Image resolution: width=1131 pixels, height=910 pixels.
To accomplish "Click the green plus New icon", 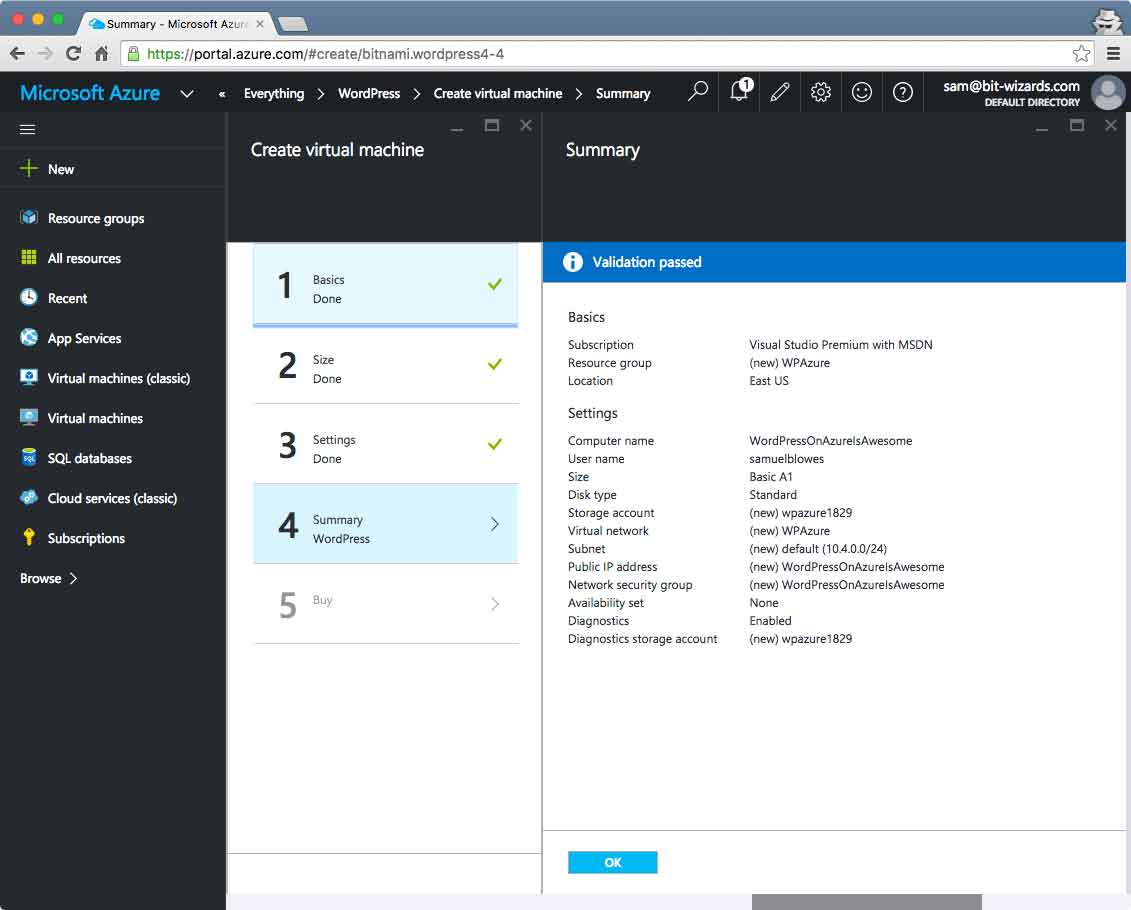I will point(29,169).
